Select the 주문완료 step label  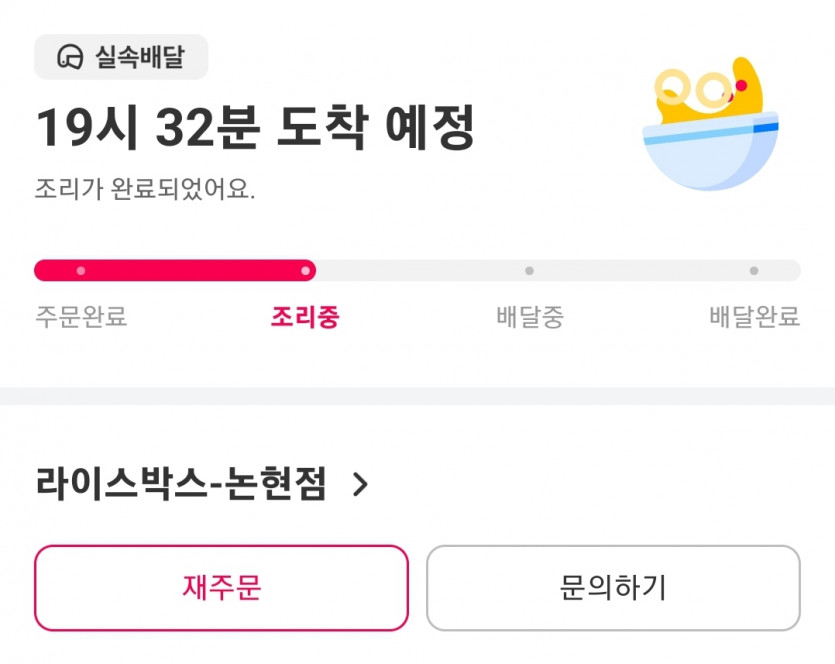(81, 318)
